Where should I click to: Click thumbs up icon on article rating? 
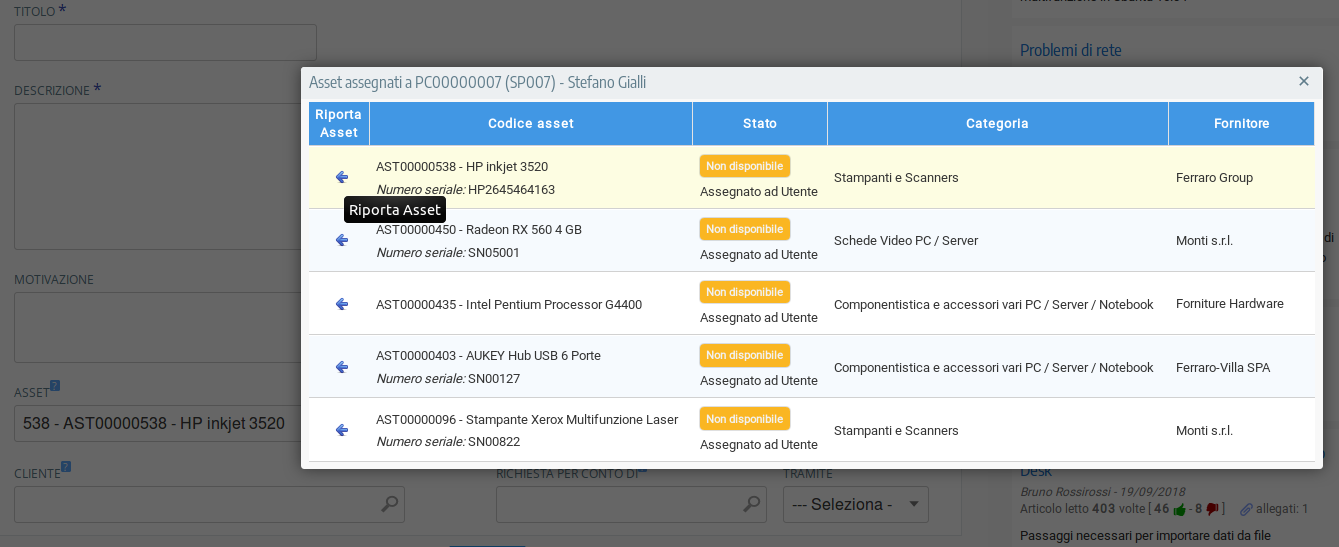pyautogui.click(x=1180, y=509)
